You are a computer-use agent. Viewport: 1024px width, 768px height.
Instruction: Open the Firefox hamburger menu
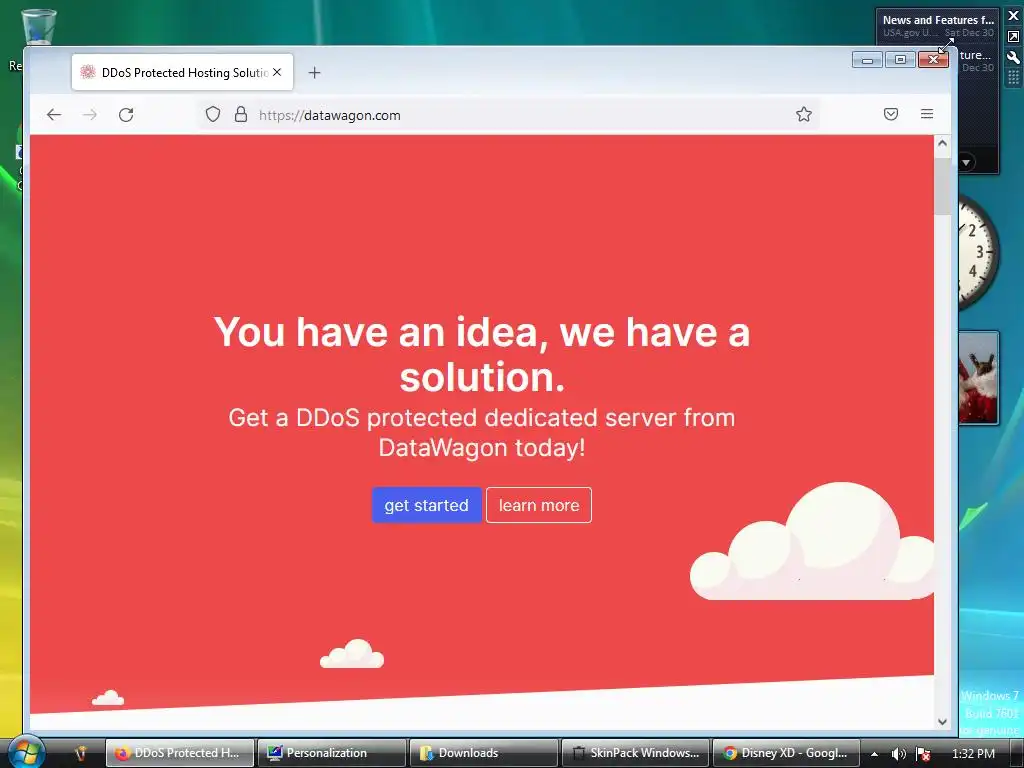tap(927, 114)
